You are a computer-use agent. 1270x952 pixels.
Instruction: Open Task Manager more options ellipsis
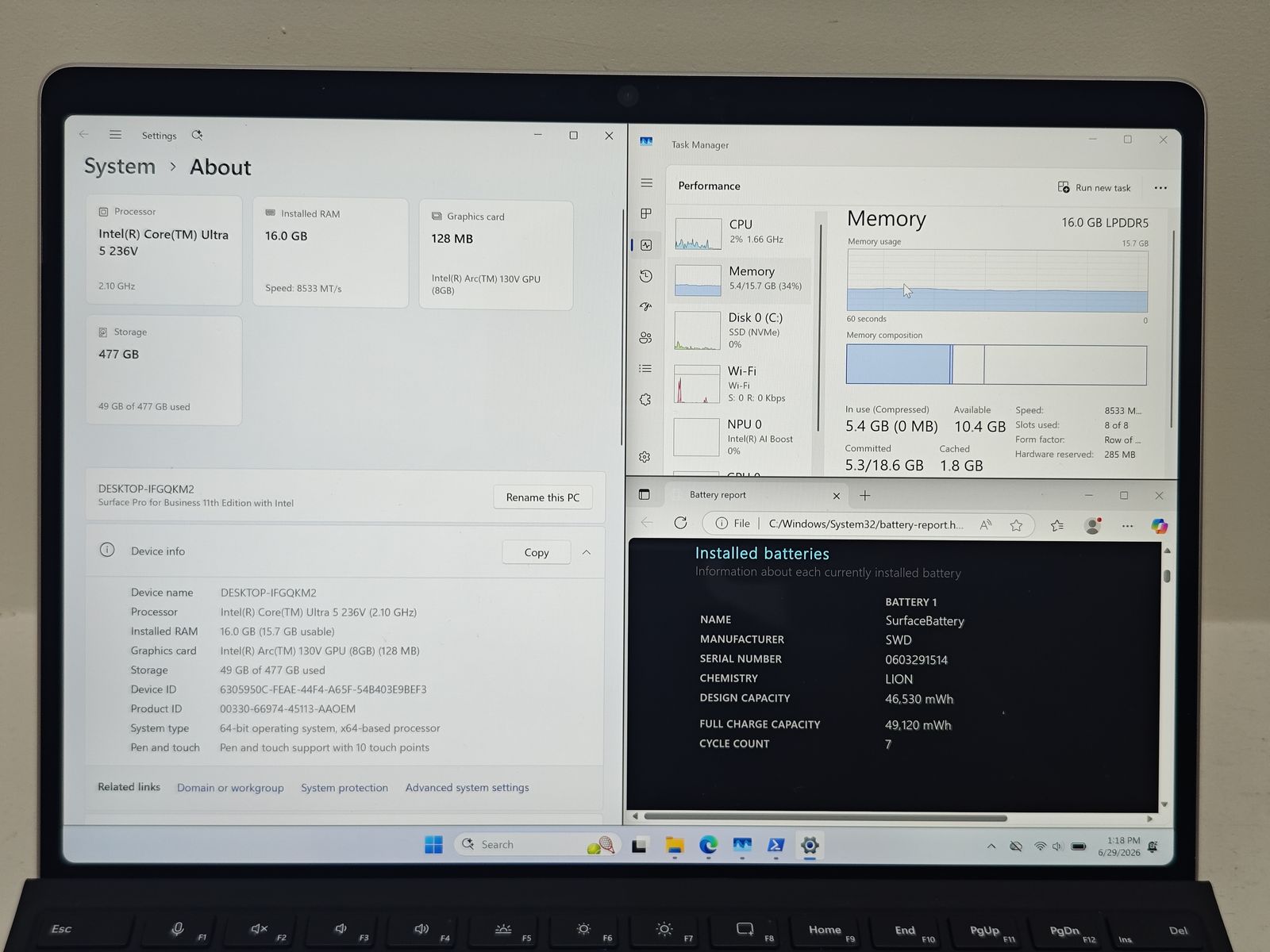[1160, 188]
